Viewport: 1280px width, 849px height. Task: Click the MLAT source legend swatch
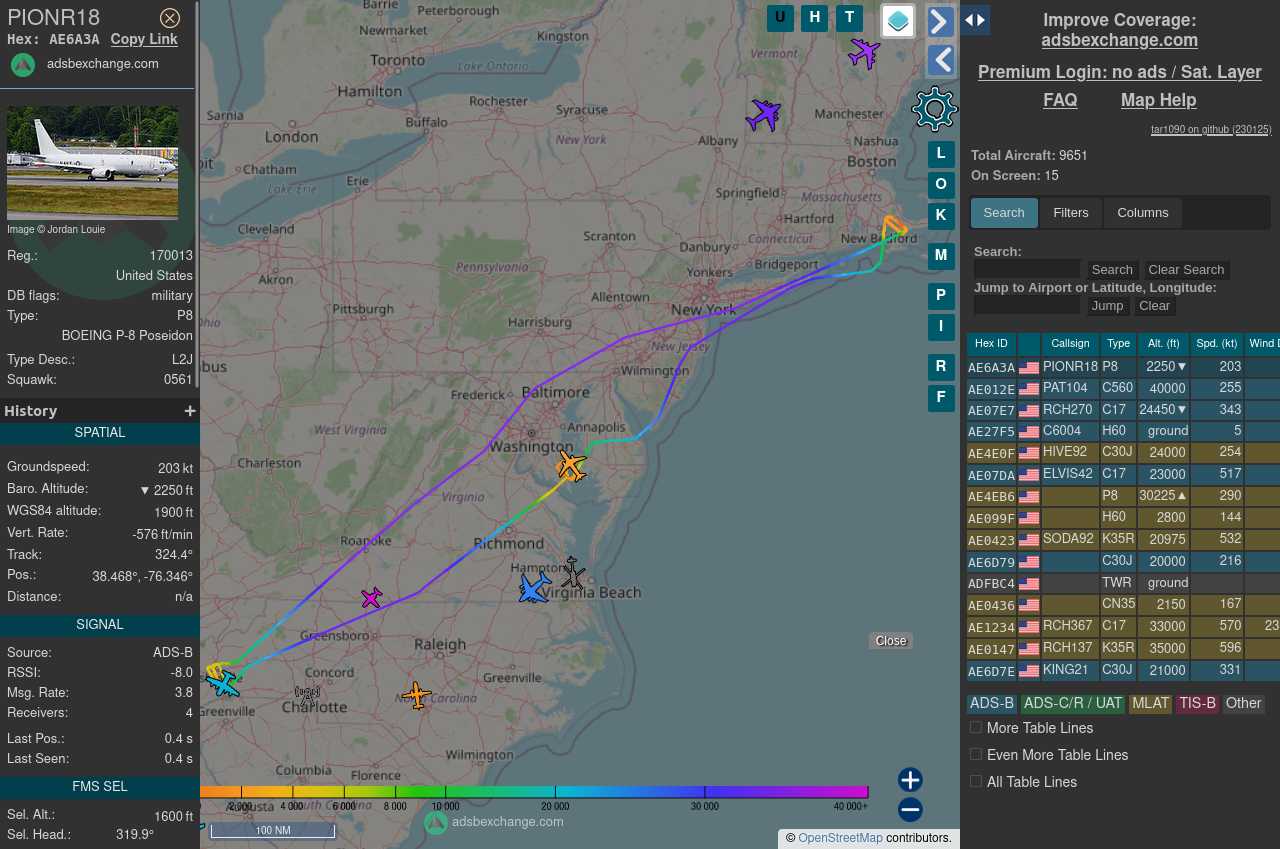tap(1150, 704)
